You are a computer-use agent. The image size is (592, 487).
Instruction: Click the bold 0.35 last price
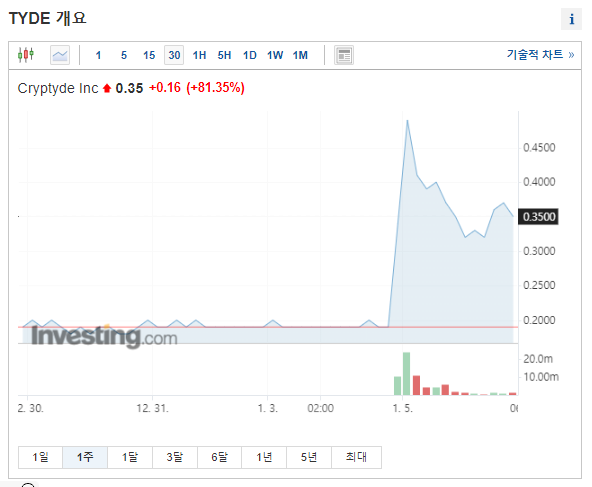129,88
